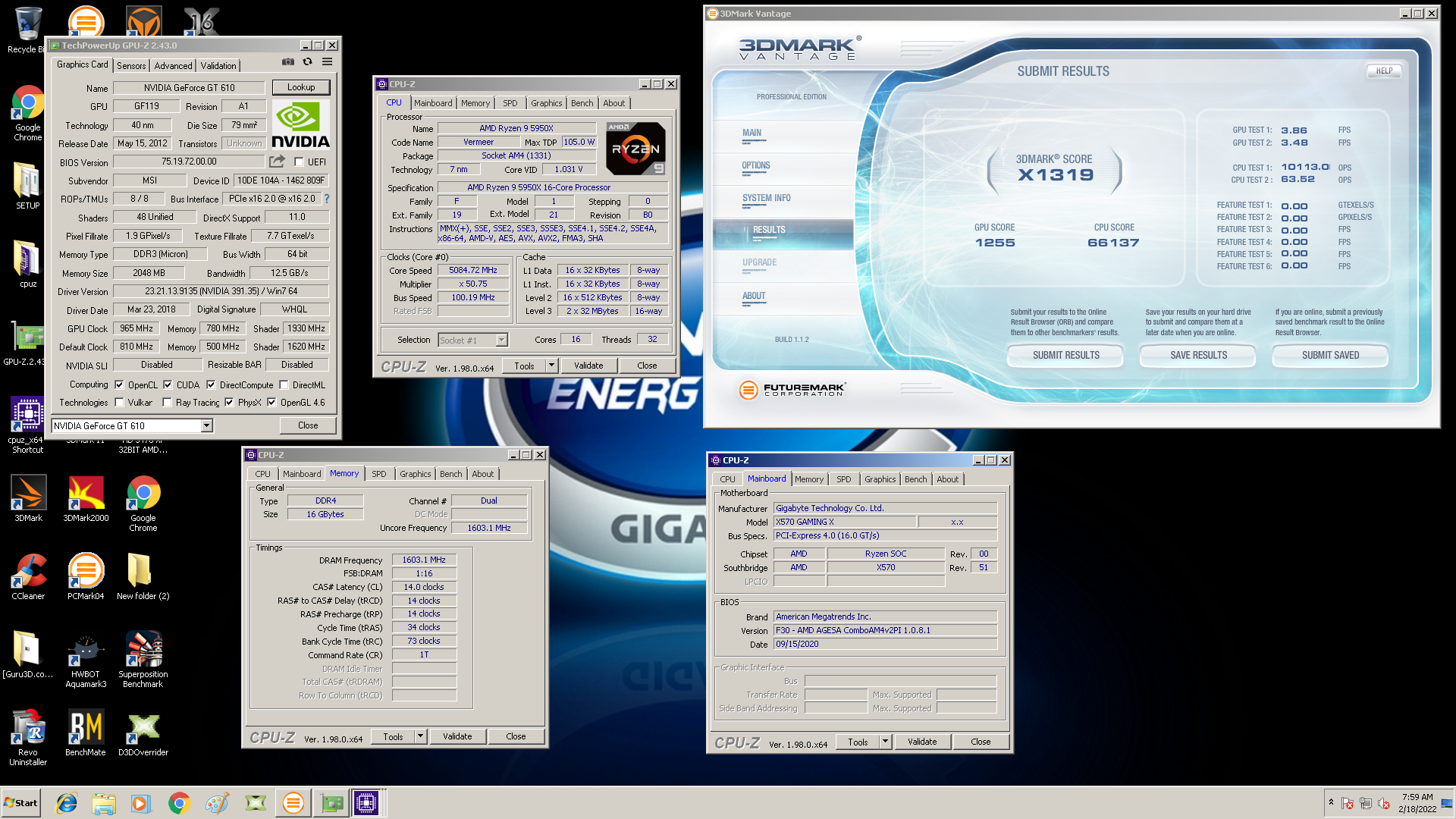
Task: Click the Bus Interface question mark icon
Action: pos(327,199)
